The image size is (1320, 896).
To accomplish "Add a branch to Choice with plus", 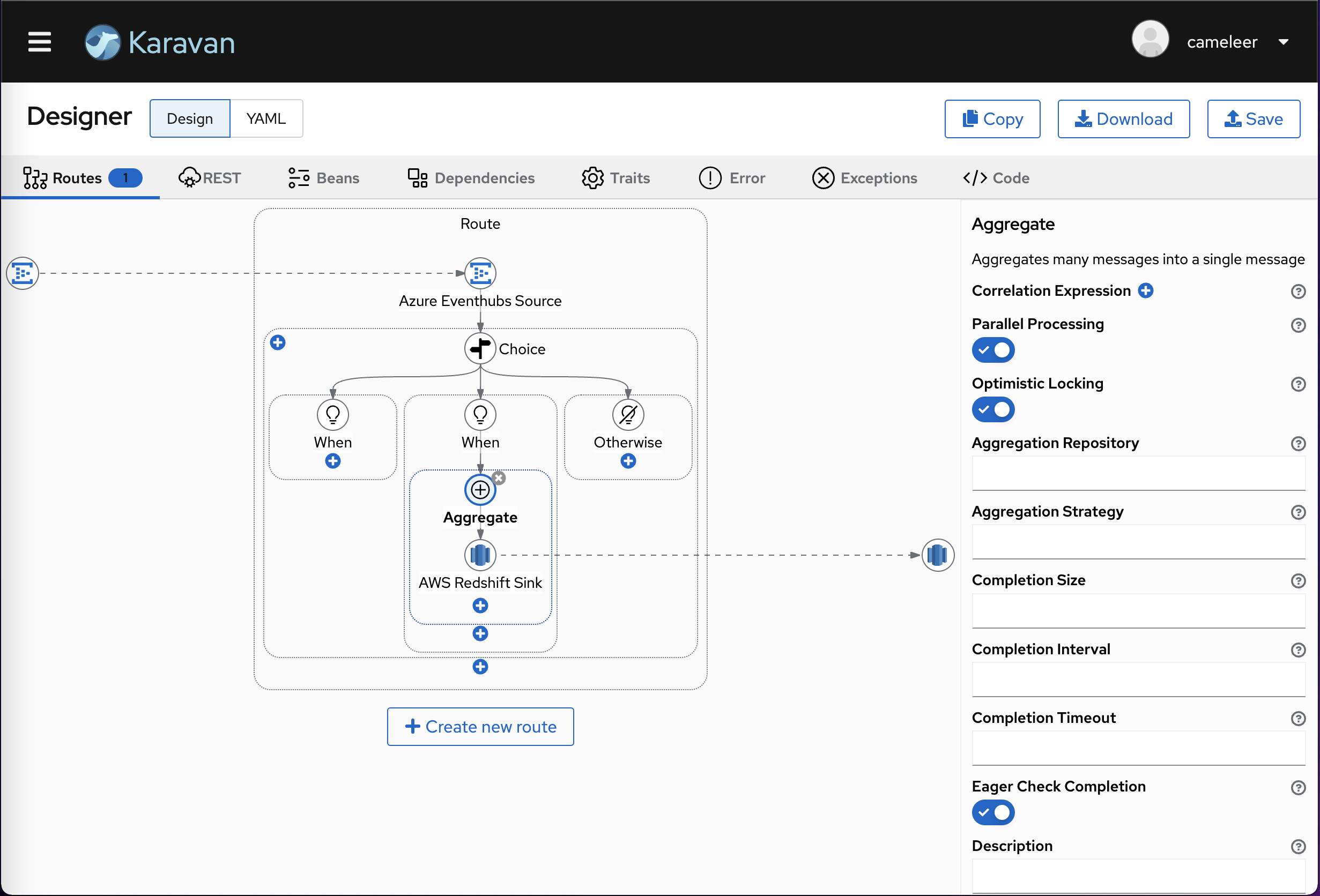I will [x=278, y=342].
